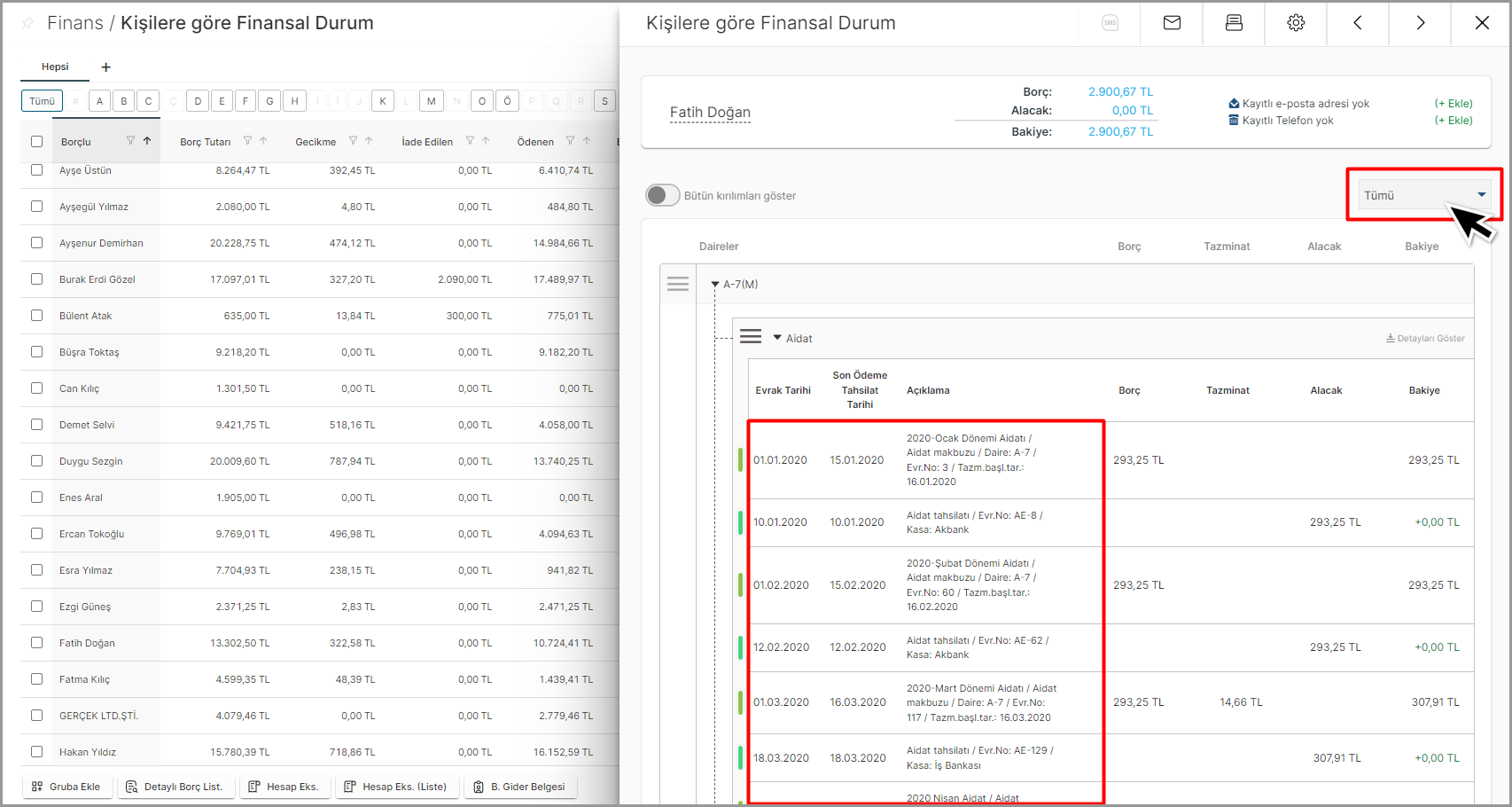Viewport: 1512px width, 807px height.
Task: Check the box for Ayşenur Demirhan
Action: 36,242
